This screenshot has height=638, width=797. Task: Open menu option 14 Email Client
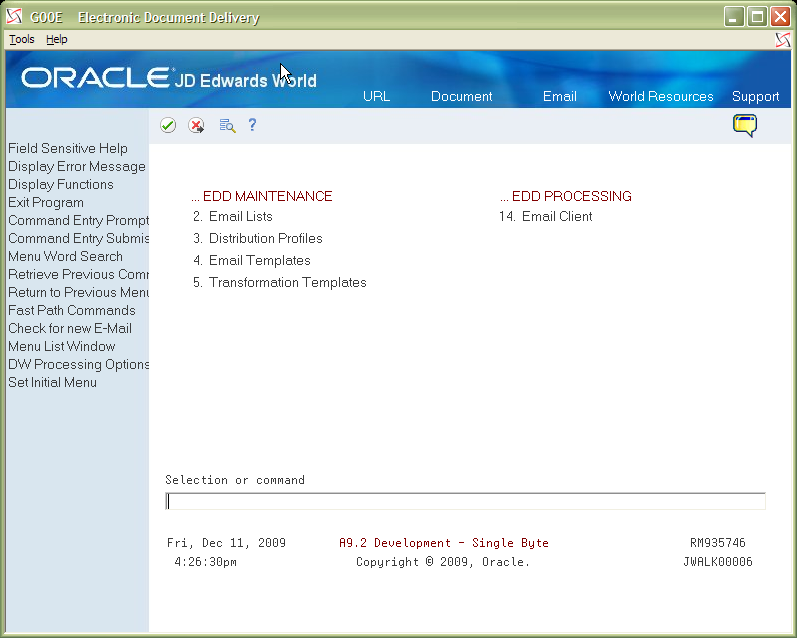click(x=545, y=217)
